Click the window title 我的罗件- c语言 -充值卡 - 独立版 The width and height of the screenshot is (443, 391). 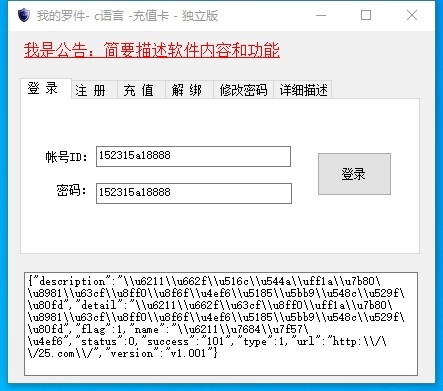coord(127,16)
